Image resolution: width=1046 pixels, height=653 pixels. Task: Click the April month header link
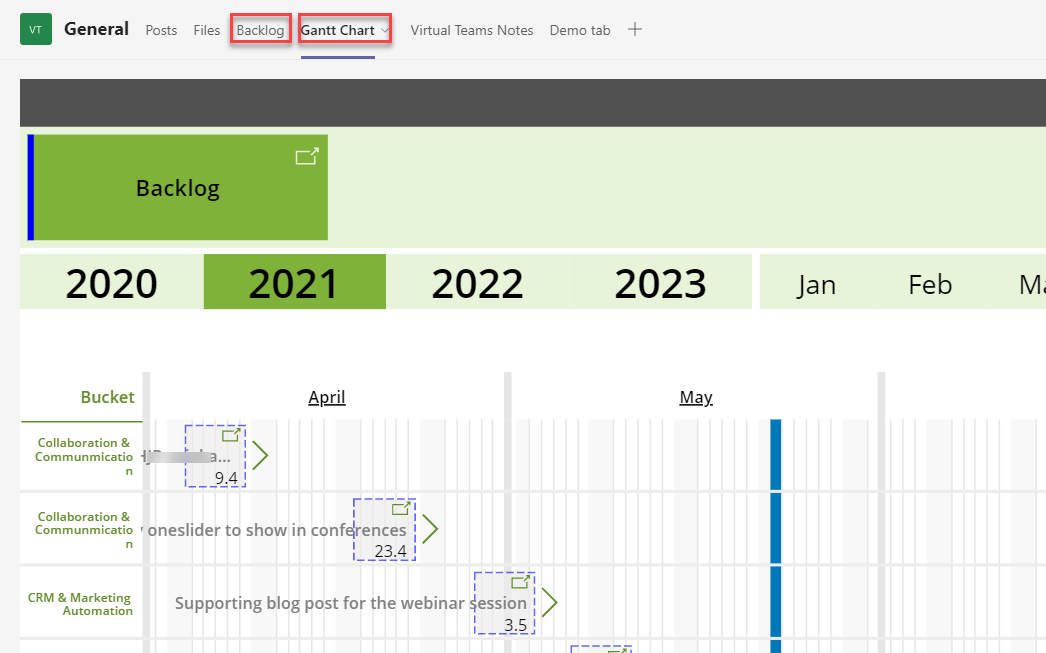point(327,398)
